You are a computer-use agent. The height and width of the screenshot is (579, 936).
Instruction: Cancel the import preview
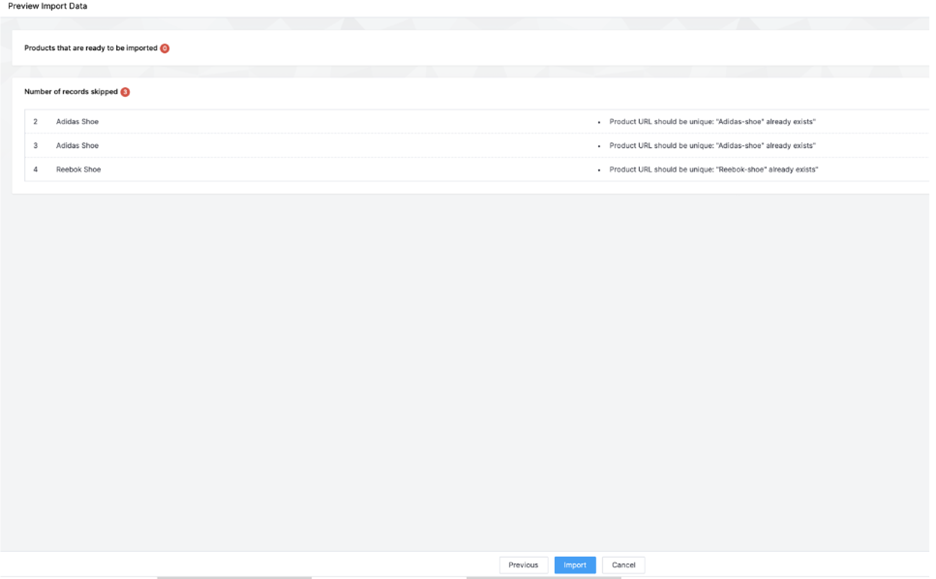pos(623,565)
